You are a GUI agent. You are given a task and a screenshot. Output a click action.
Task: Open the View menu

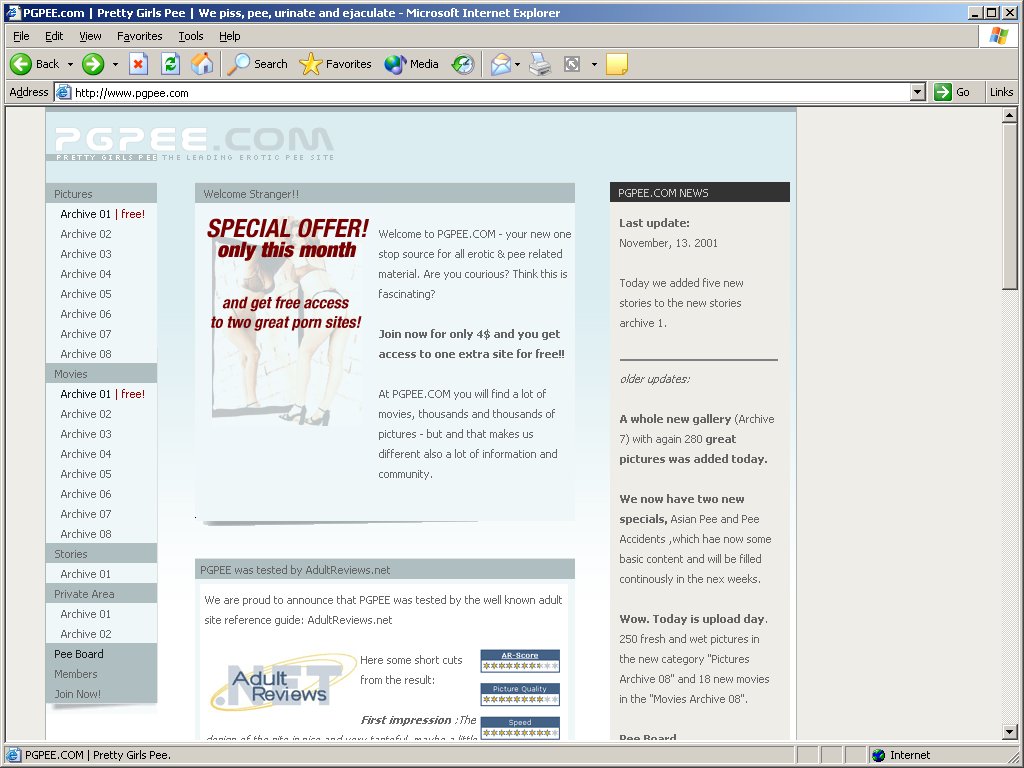click(90, 36)
